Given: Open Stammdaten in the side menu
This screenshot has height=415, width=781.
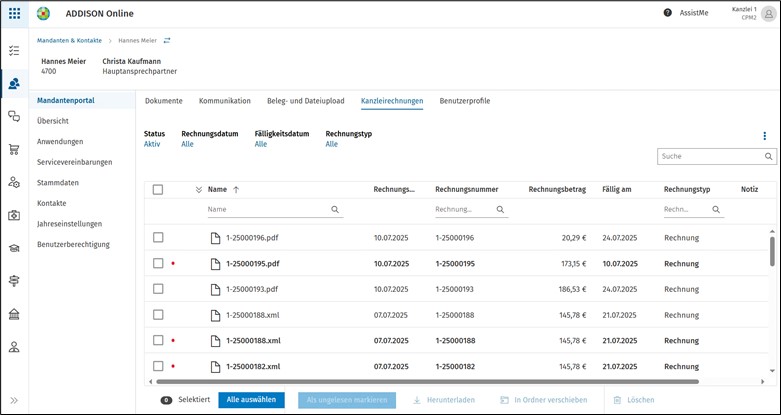Looking at the screenshot, I should [58, 183].
